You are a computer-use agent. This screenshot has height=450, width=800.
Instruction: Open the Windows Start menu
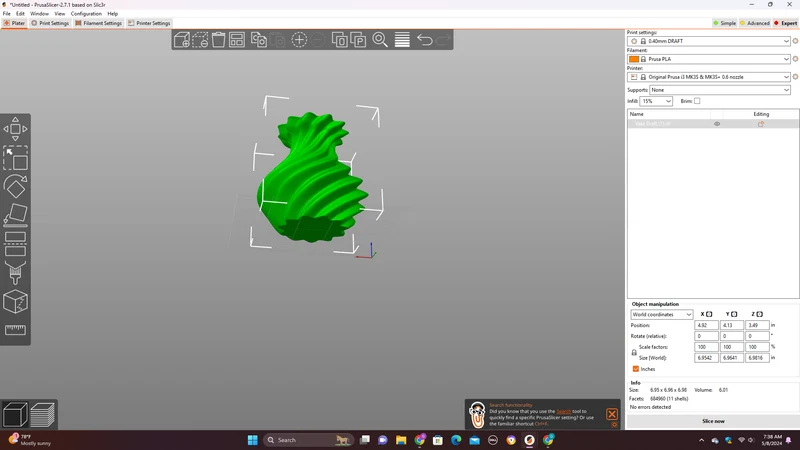click(253, 440)
